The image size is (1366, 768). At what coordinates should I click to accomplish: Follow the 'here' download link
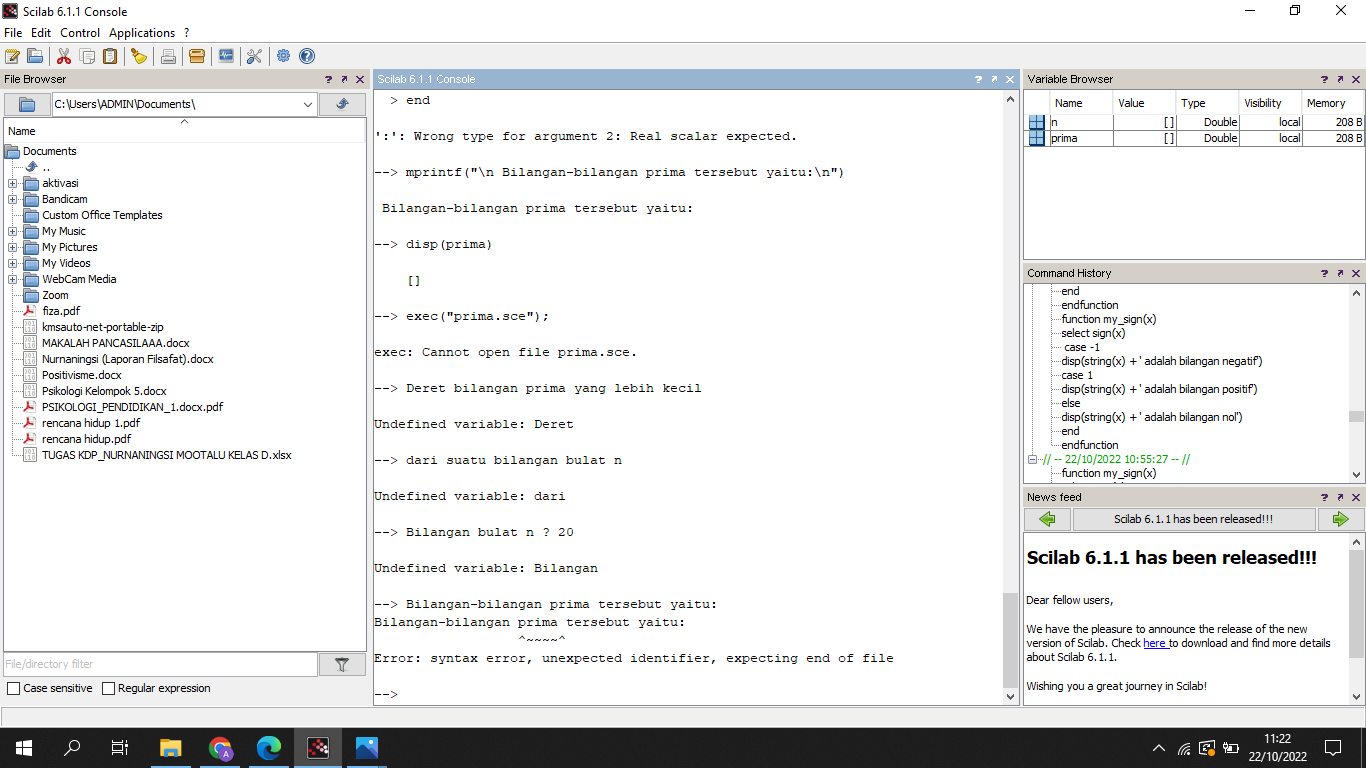pyautogui.click(x=1155, y=643)
